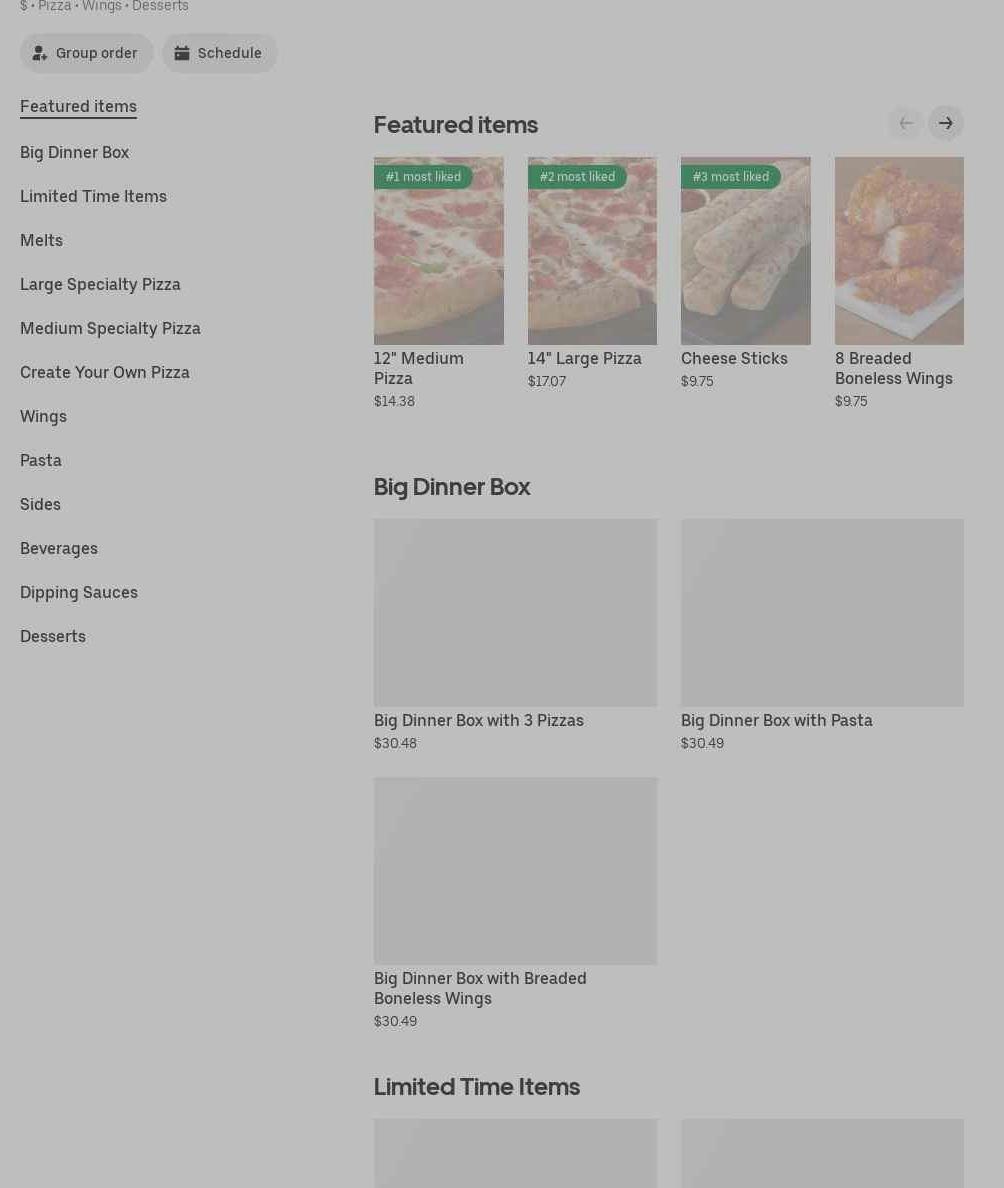Open the Wings category in sidebar
The image size is (1004, 1188).
click(43, 416)
